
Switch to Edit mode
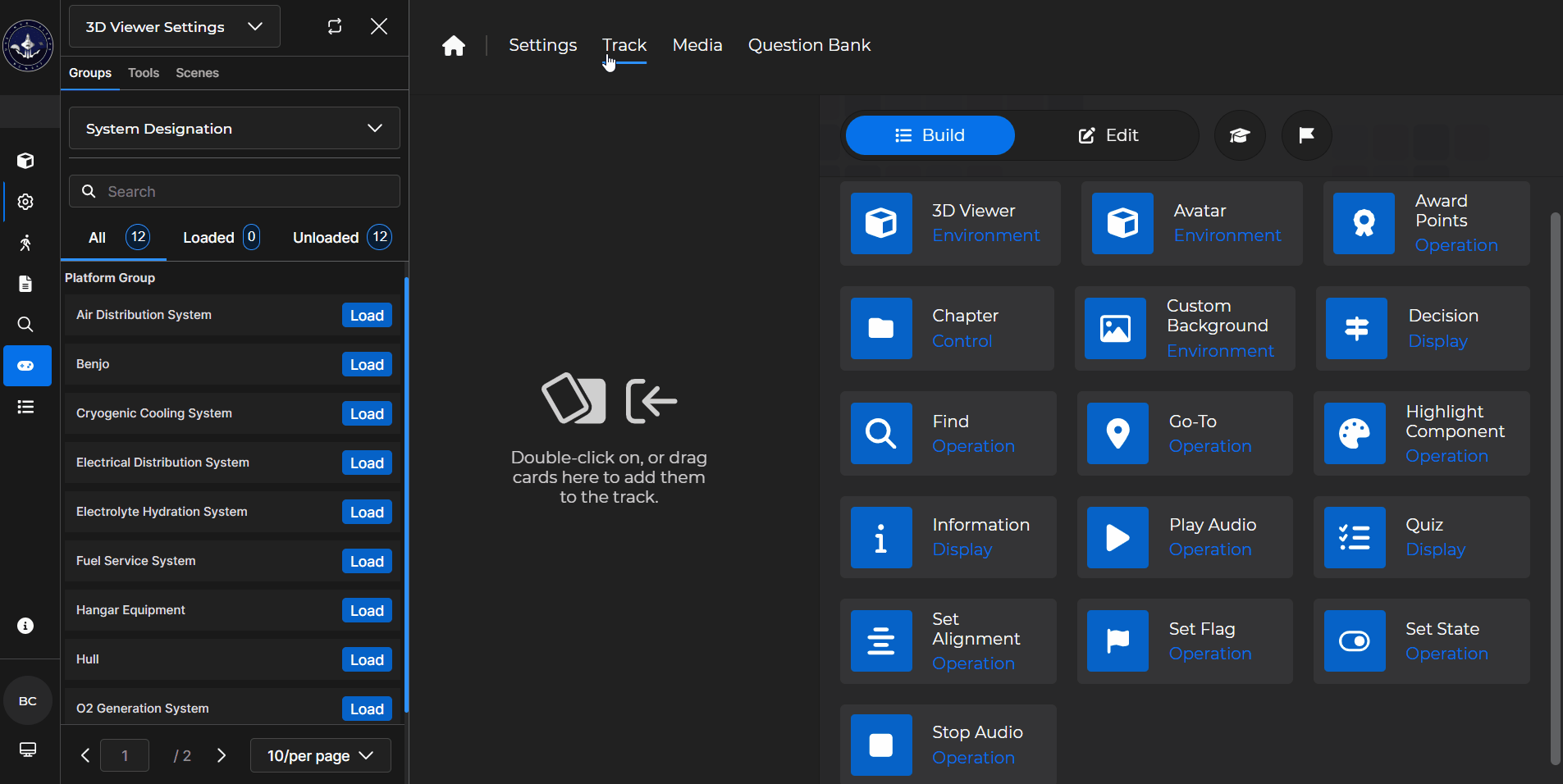click(x=1108, y=135)
